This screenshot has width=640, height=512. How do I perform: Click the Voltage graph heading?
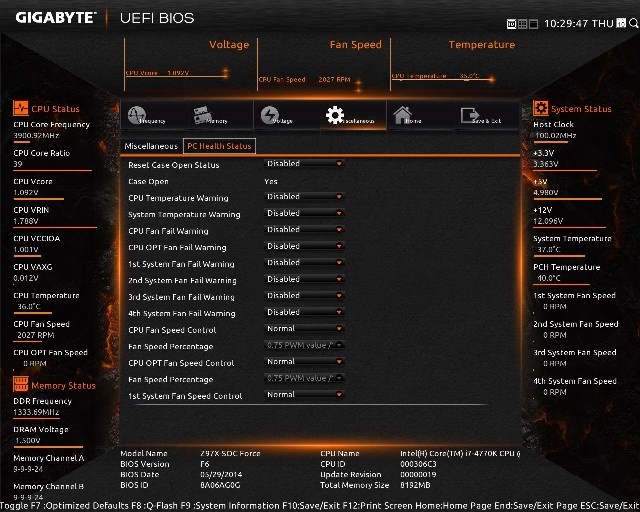point(229,45)
